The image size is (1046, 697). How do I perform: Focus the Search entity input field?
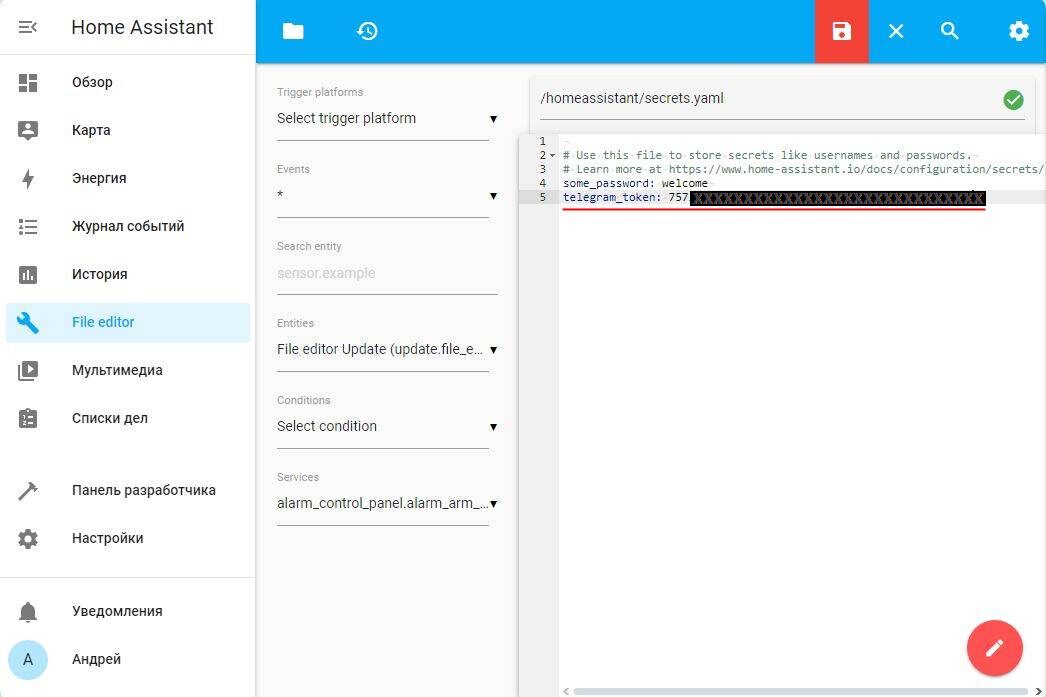click(387, 273)
